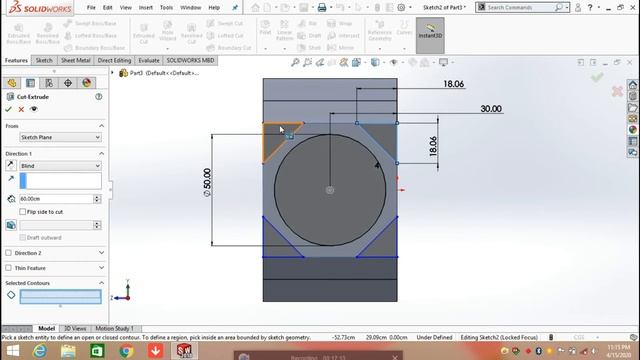The image size is (640, 360).
Task: Toggle detailed preview eye icon
Action: click(x=34, y=109)
